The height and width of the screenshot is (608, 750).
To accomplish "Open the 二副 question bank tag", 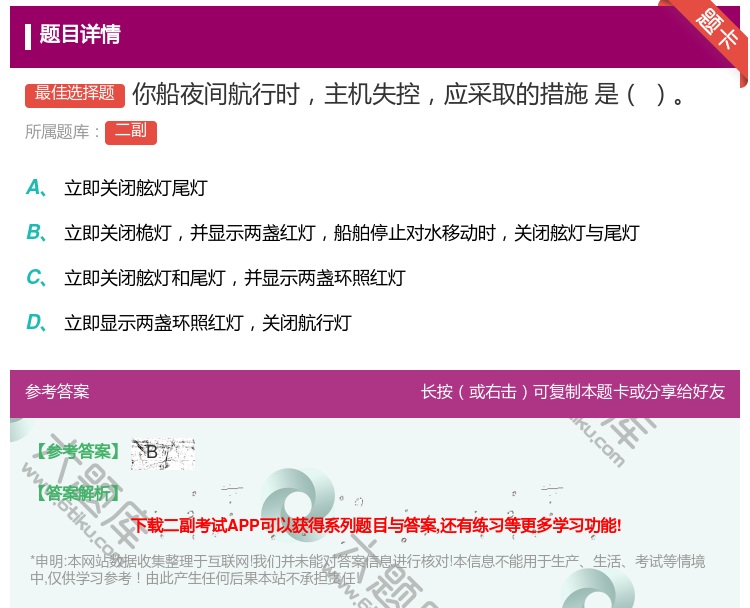I will click(x=131, y=132).
